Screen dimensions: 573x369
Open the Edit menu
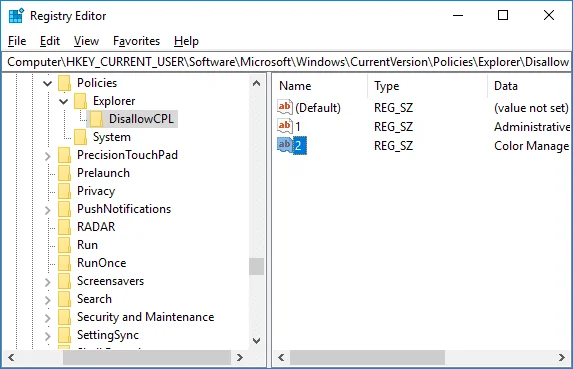(x=50, y=41)
